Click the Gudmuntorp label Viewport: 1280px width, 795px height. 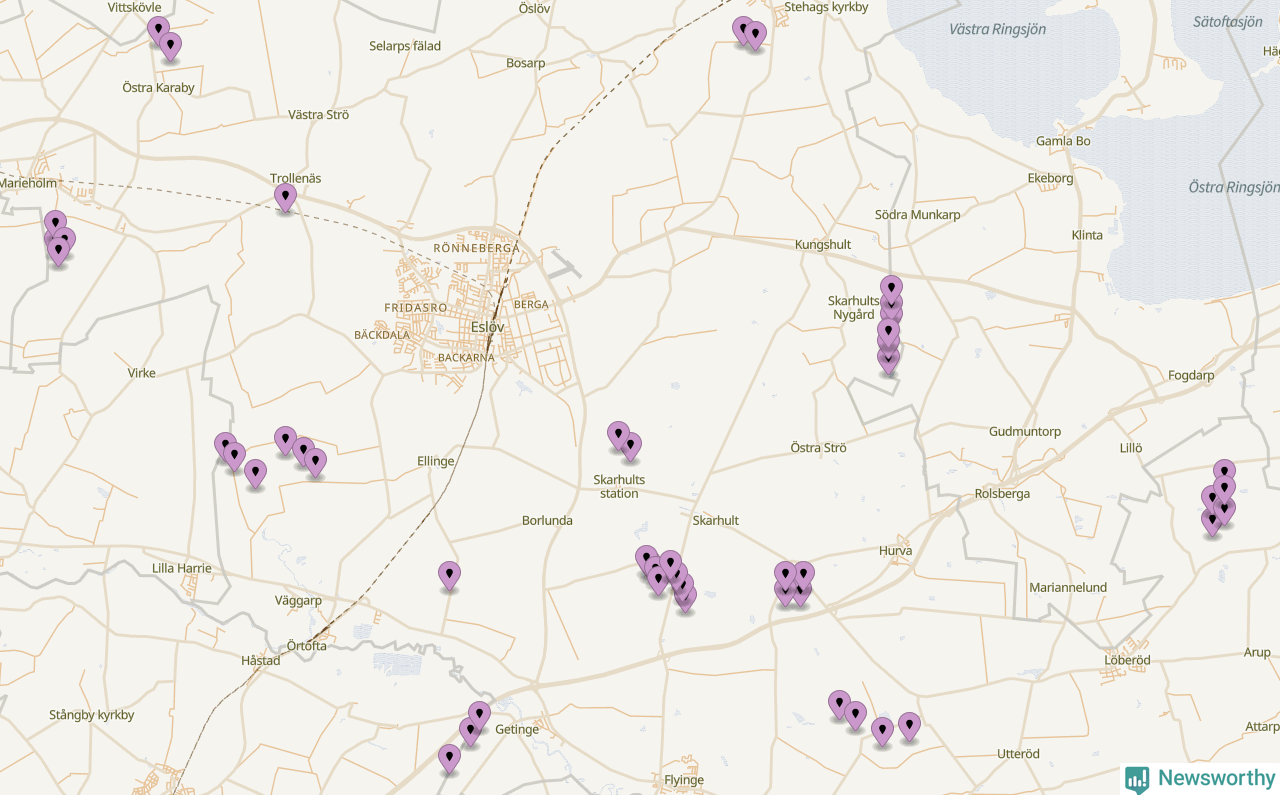[1025, 431]
